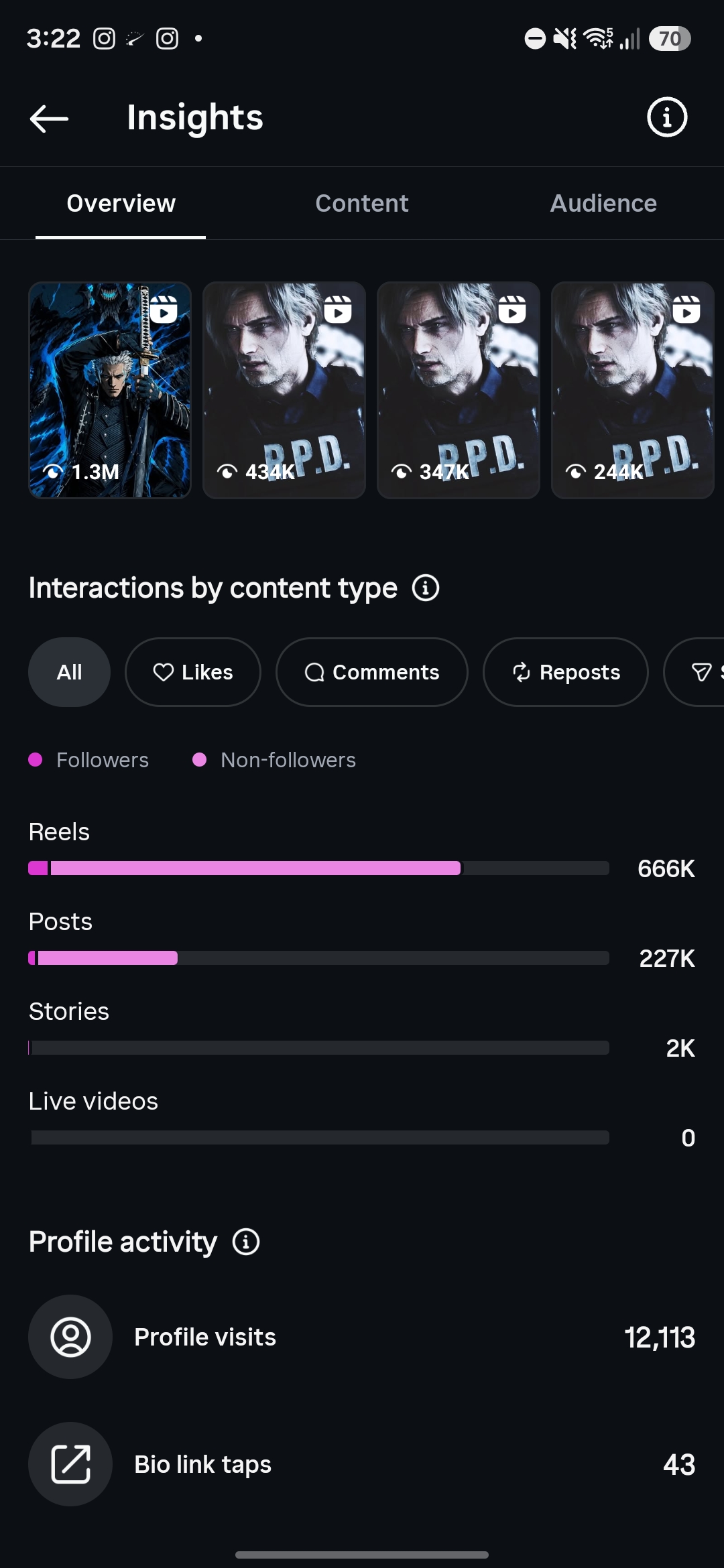Tap the Reels 666K interaction bar

coord(318,868)
